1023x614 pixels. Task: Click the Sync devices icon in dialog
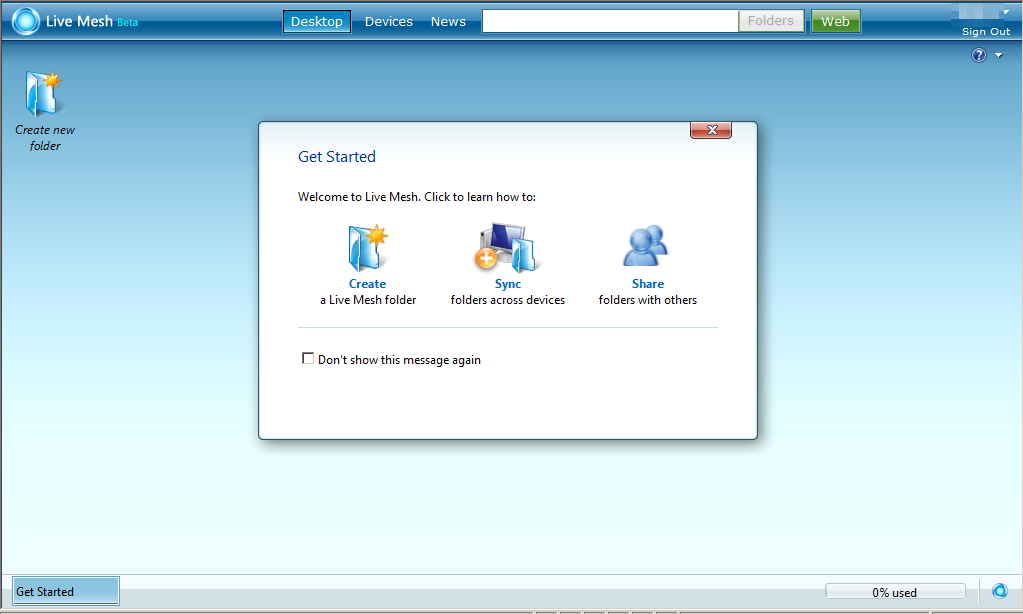click(507, 248)
